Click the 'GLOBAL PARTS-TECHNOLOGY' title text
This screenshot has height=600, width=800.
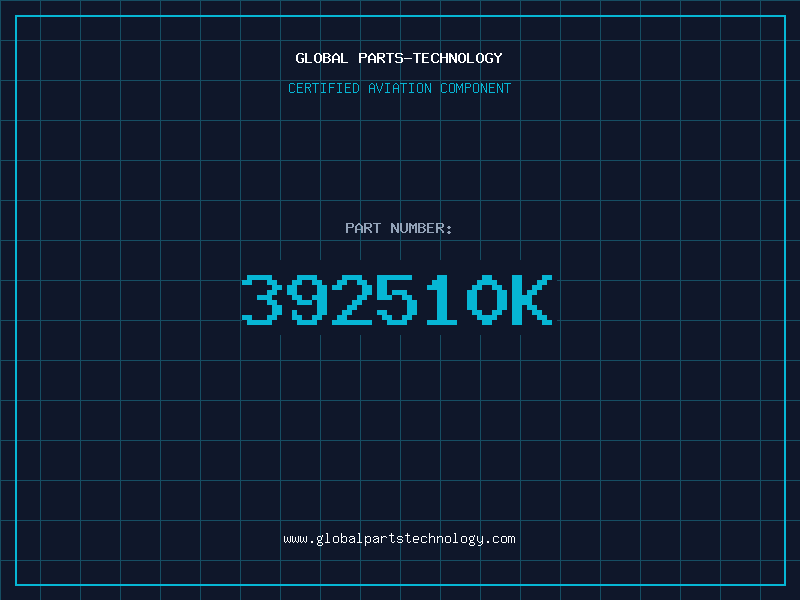click(399, 58)
